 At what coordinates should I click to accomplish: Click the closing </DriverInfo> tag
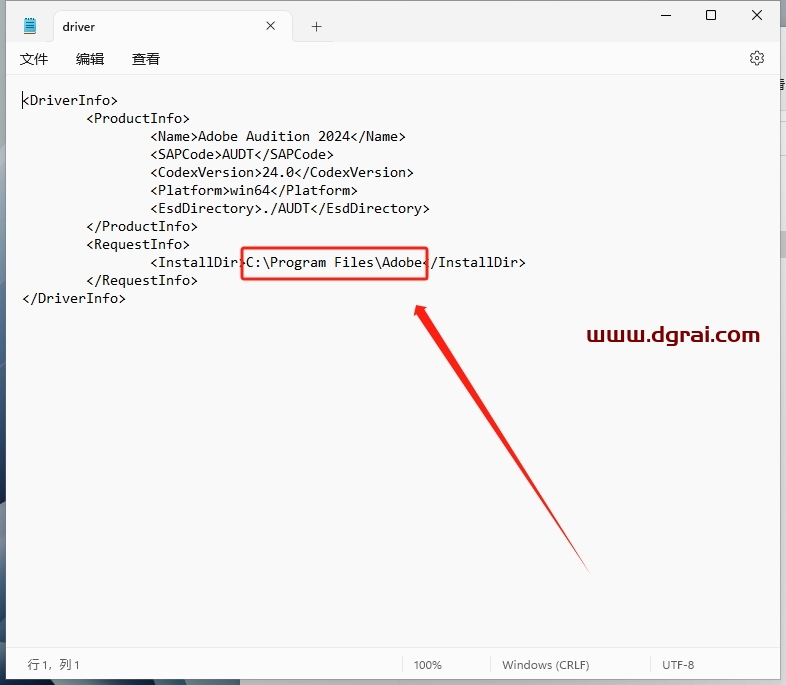[x=74, y=299]
